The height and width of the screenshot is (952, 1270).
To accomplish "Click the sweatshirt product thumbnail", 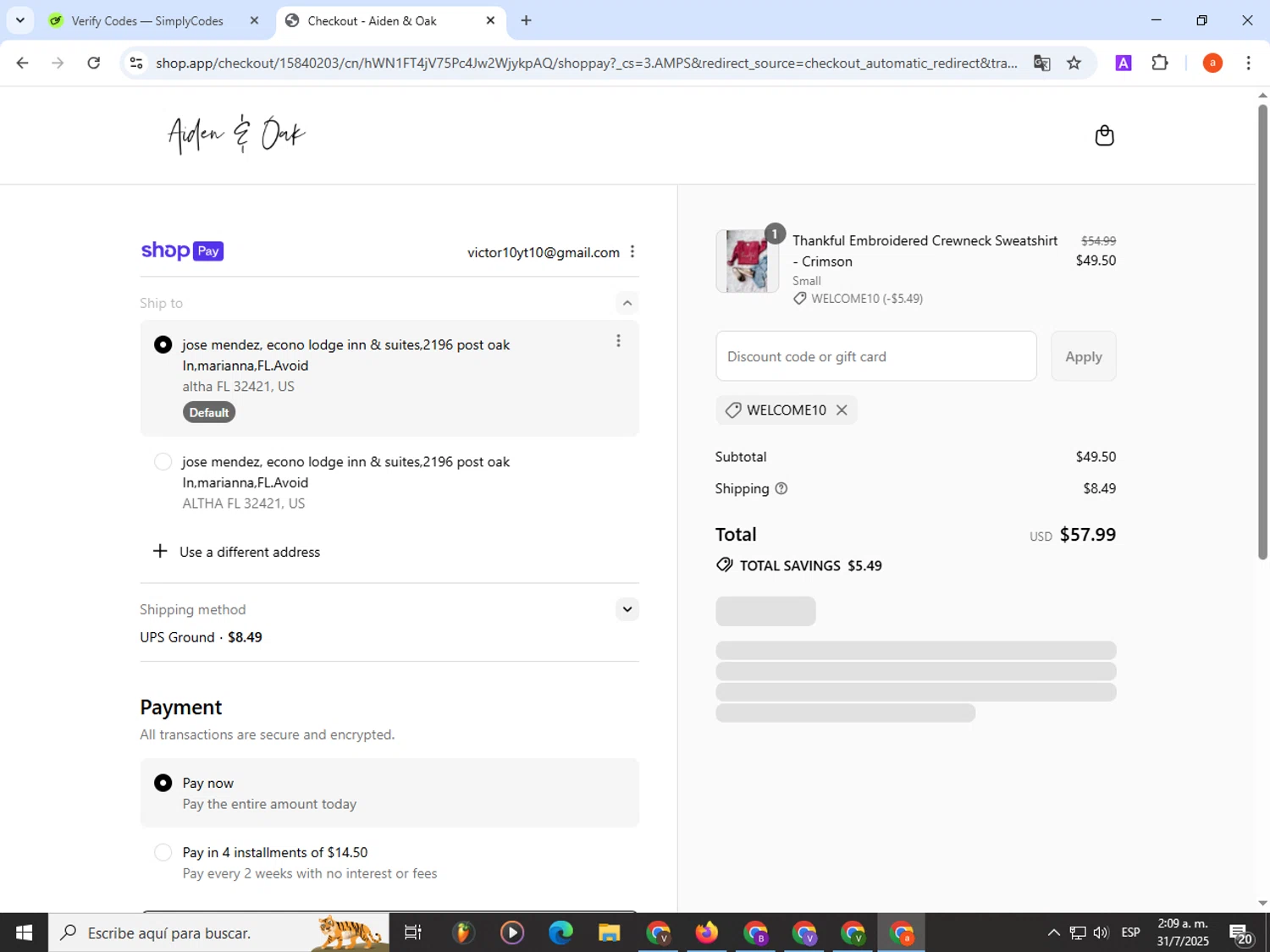I will coord(747,261).
